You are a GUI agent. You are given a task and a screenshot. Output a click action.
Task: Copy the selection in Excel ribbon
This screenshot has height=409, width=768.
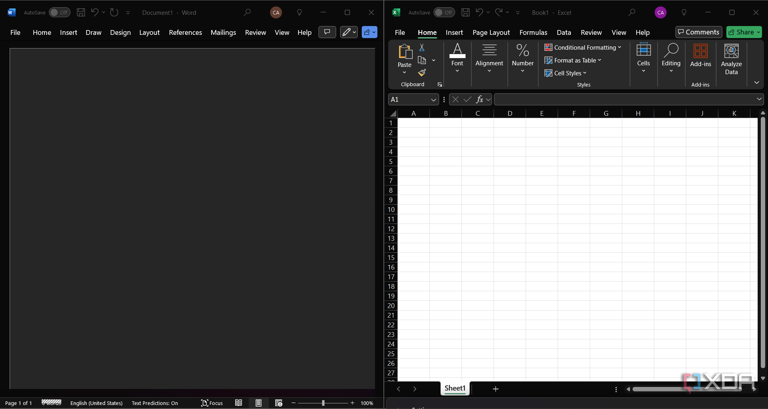[422, 60]
